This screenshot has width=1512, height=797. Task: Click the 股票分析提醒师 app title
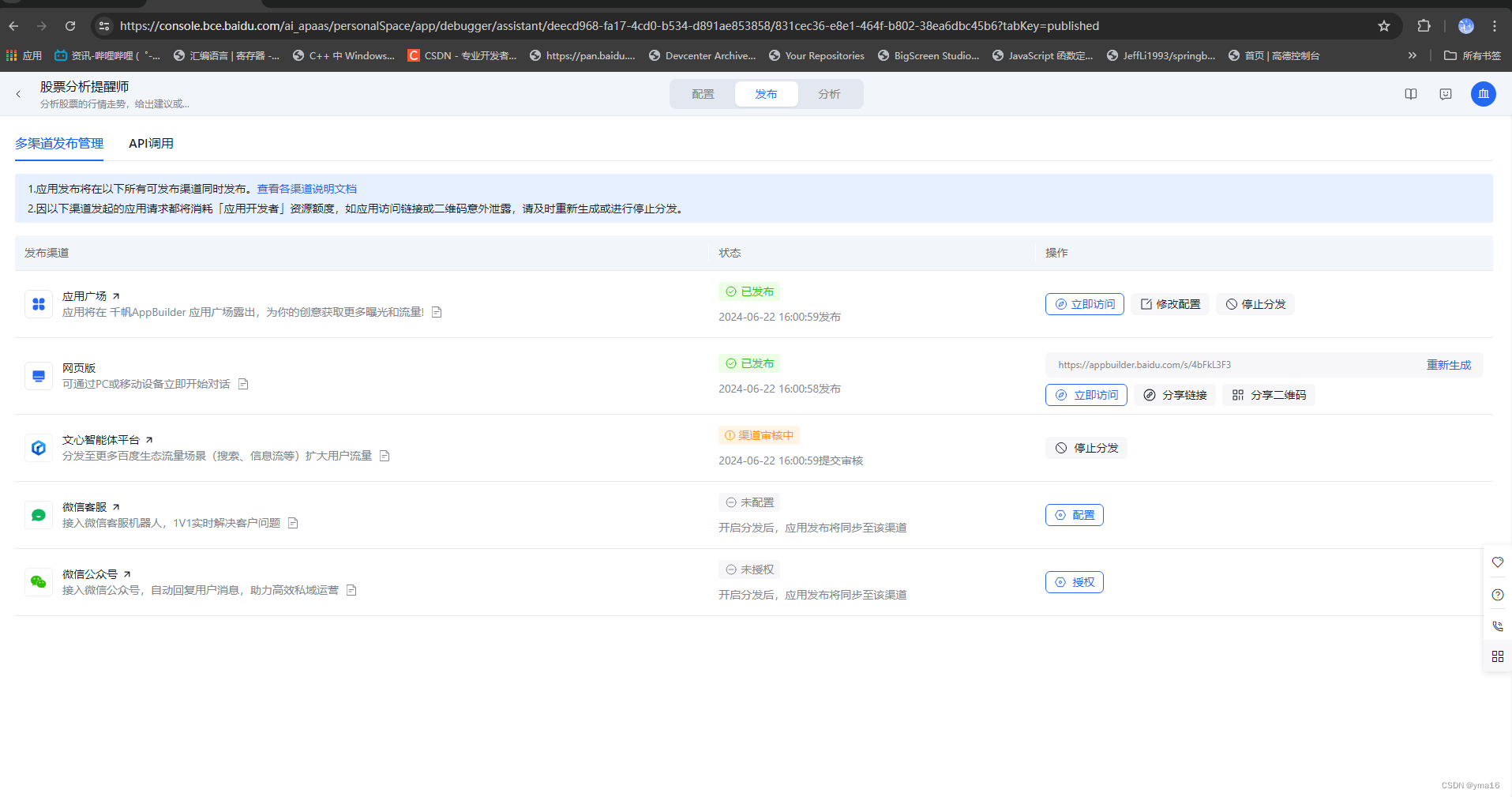tap(84, 87)
